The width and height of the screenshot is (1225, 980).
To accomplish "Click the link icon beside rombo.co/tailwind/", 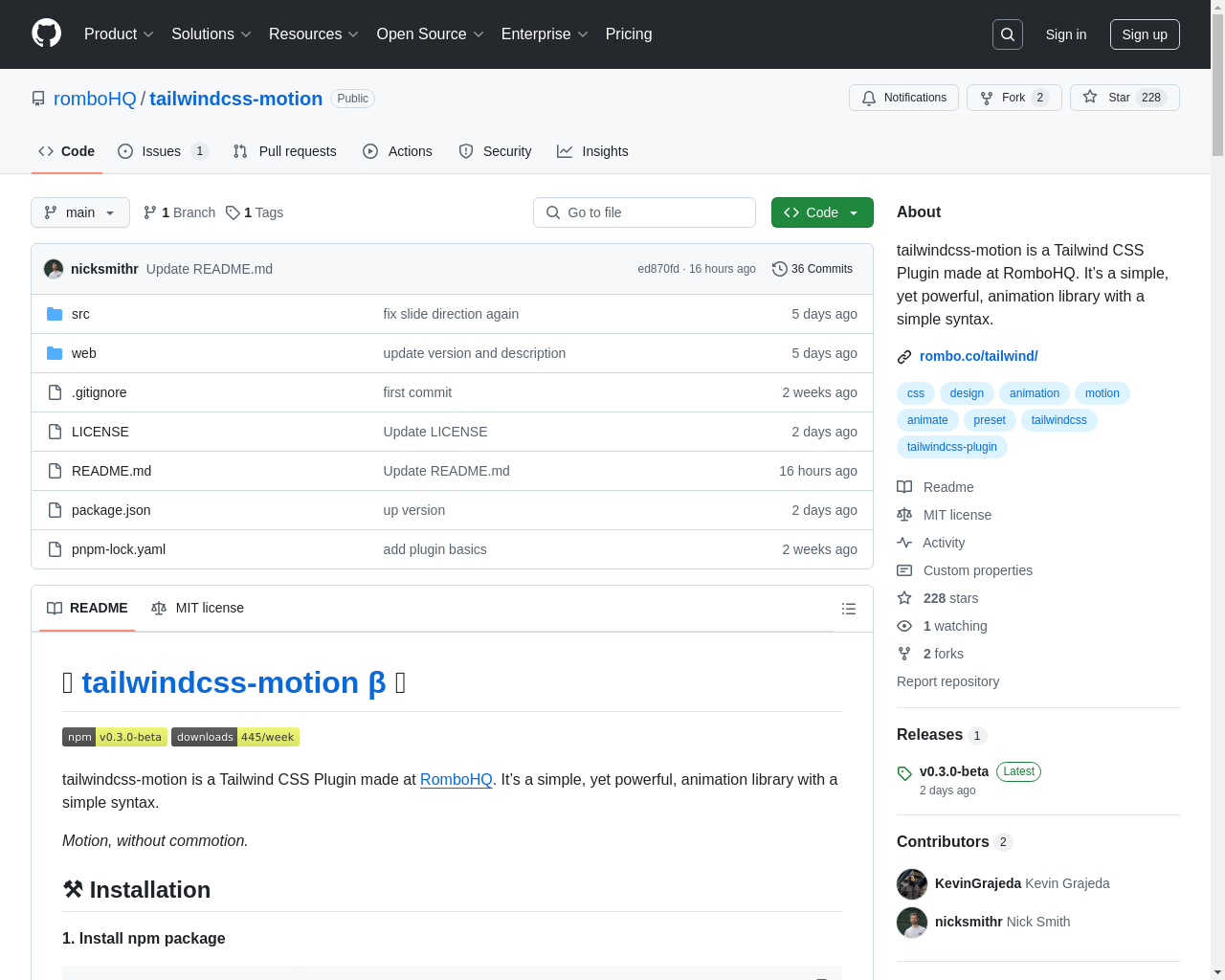I will point(904,357).
